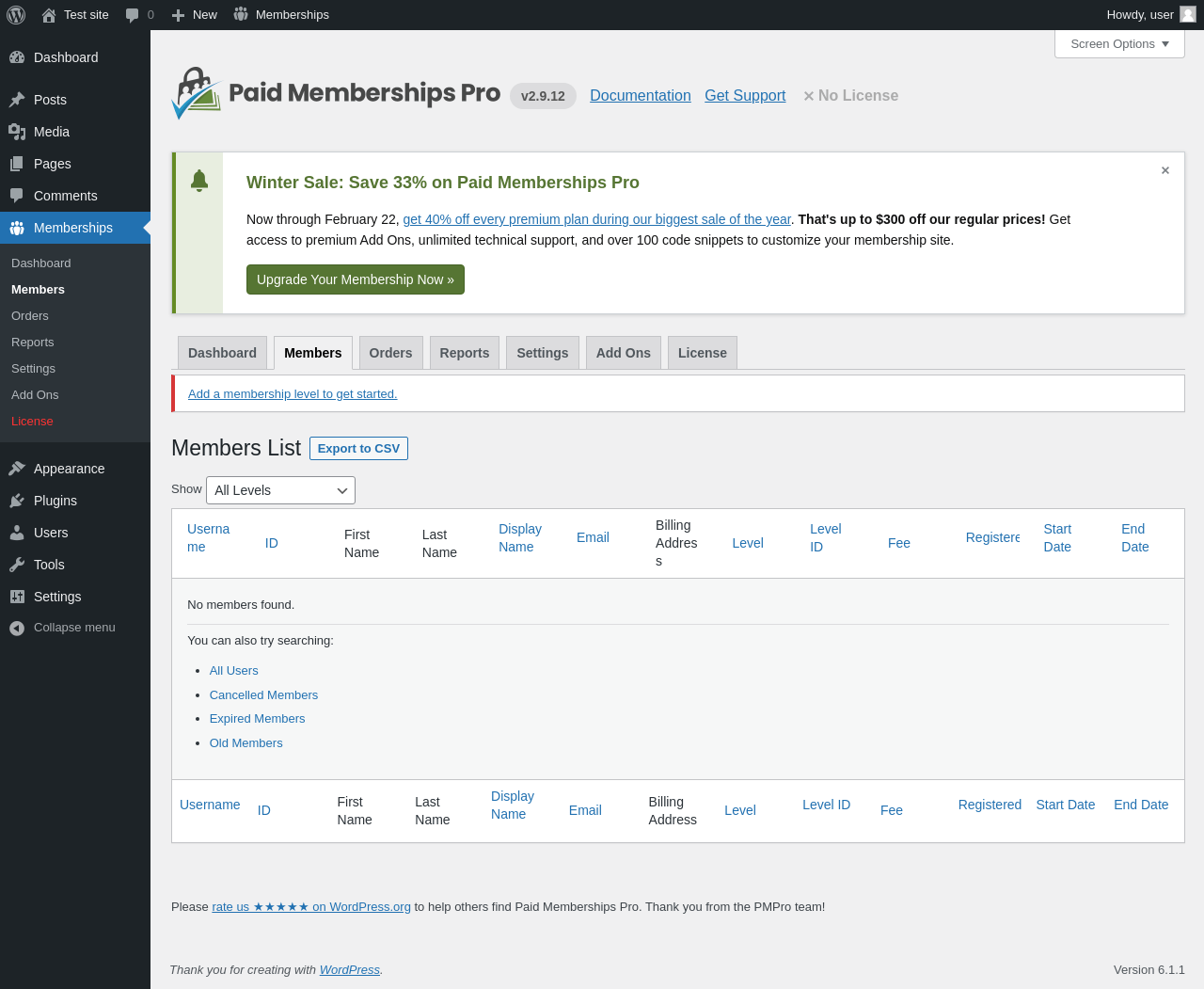
Task: Click the Tools wrench icon
Action: 17,565
